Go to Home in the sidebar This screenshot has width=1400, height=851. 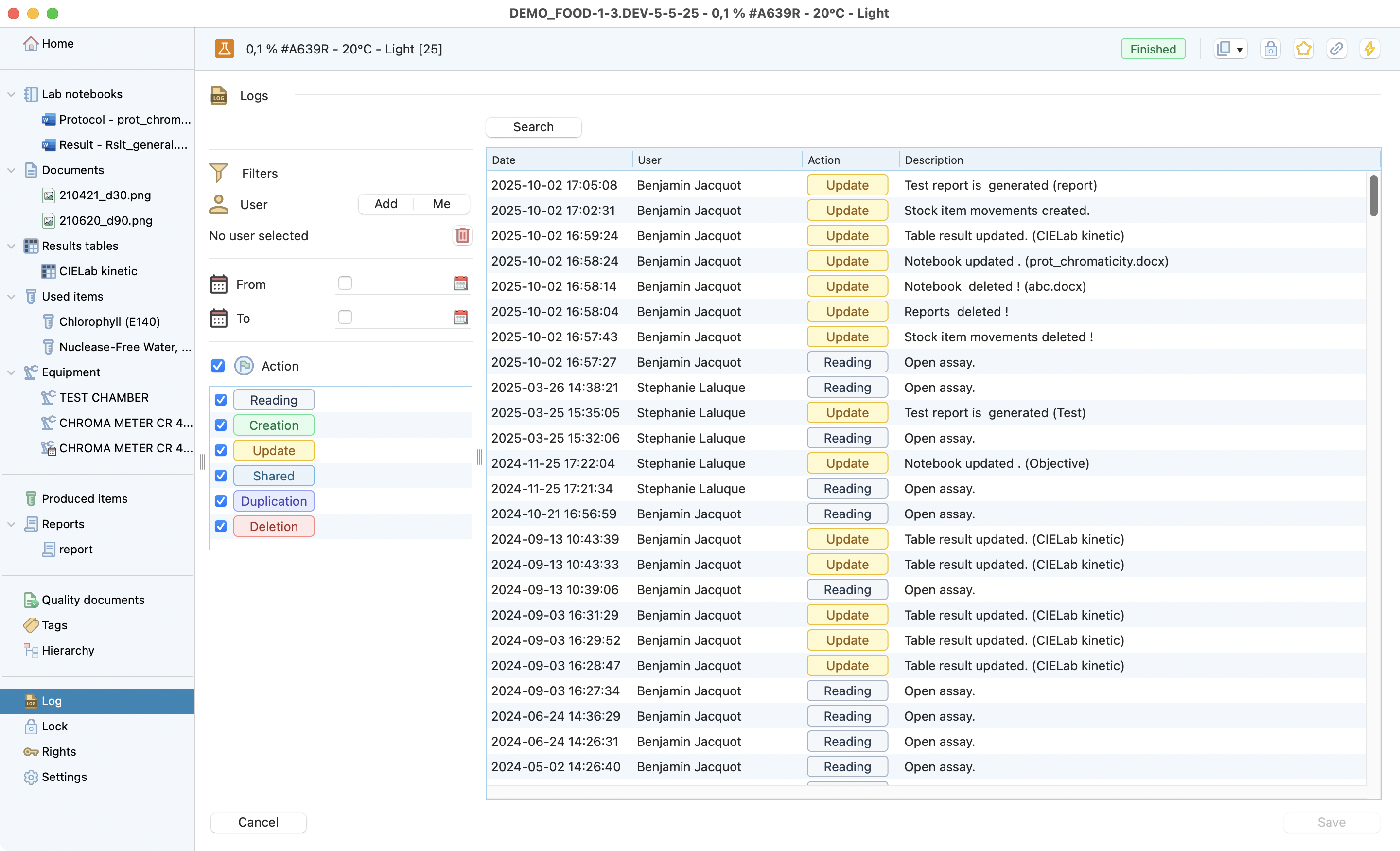(x=57, y=44)
